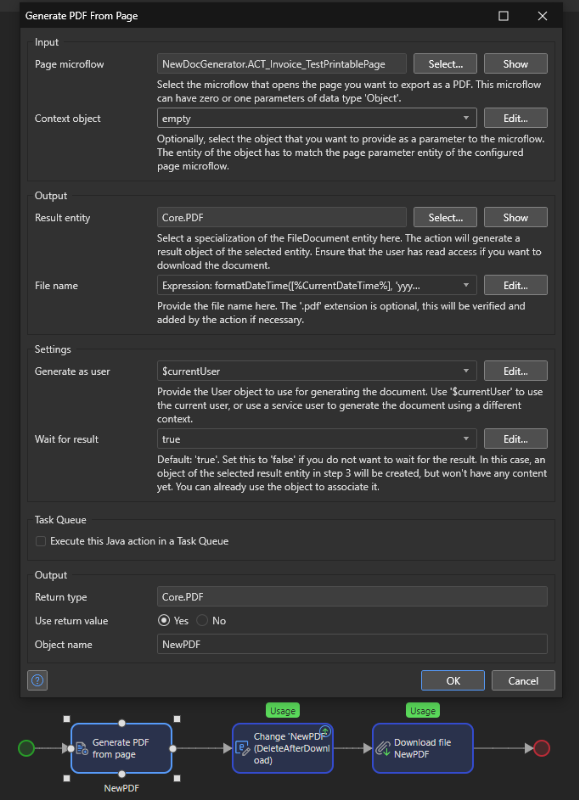Click the Usage badge above Download file NewPDF
The width and height of the screenshot is (579, 800).
(422, 710)
